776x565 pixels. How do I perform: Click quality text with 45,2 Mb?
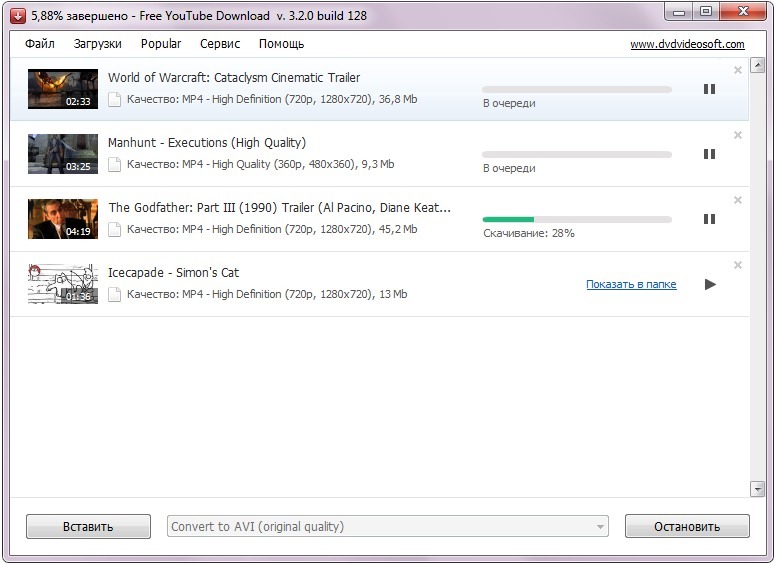click(x=272, y=229)
